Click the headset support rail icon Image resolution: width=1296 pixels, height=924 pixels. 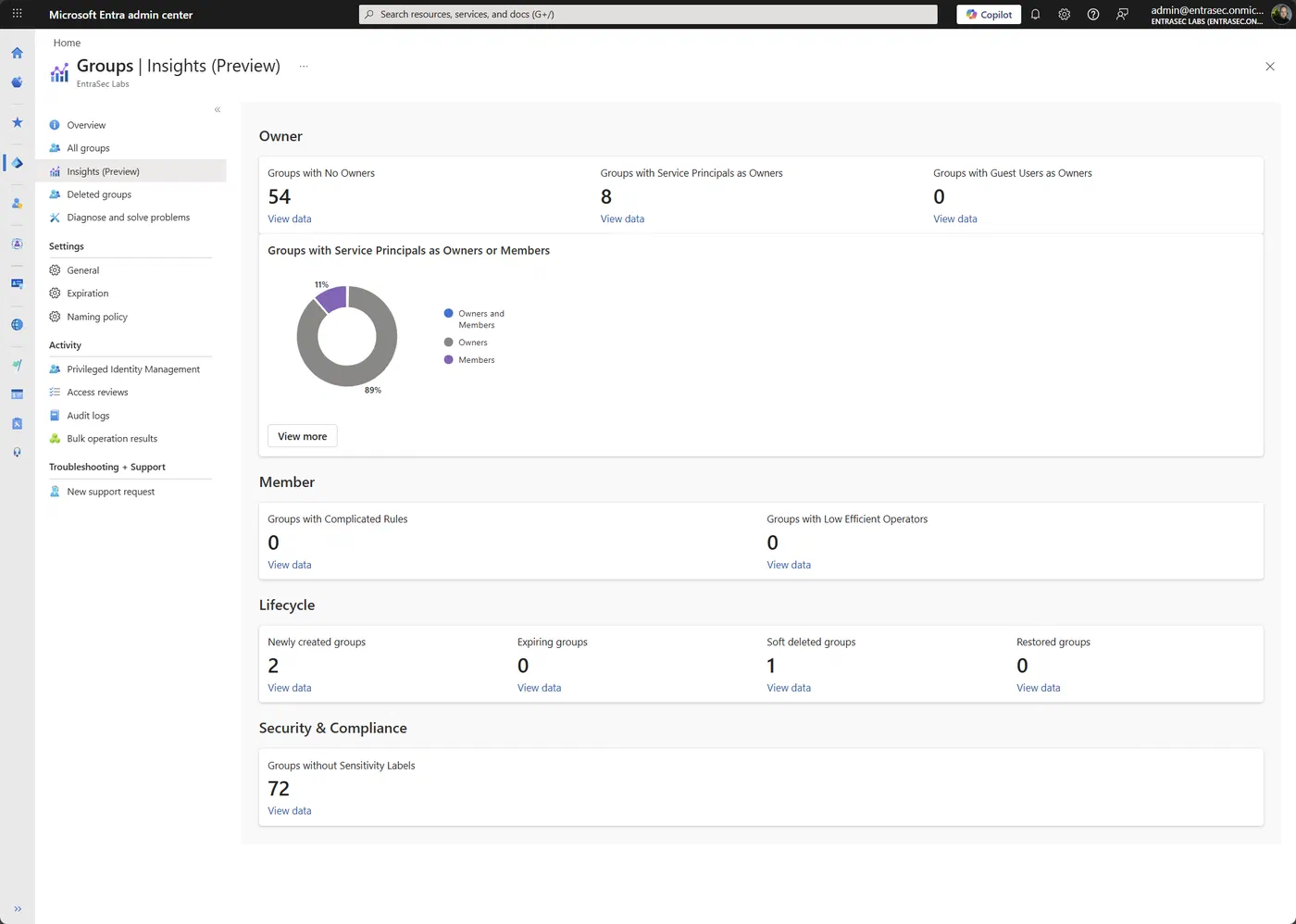(x=17, y=453)
